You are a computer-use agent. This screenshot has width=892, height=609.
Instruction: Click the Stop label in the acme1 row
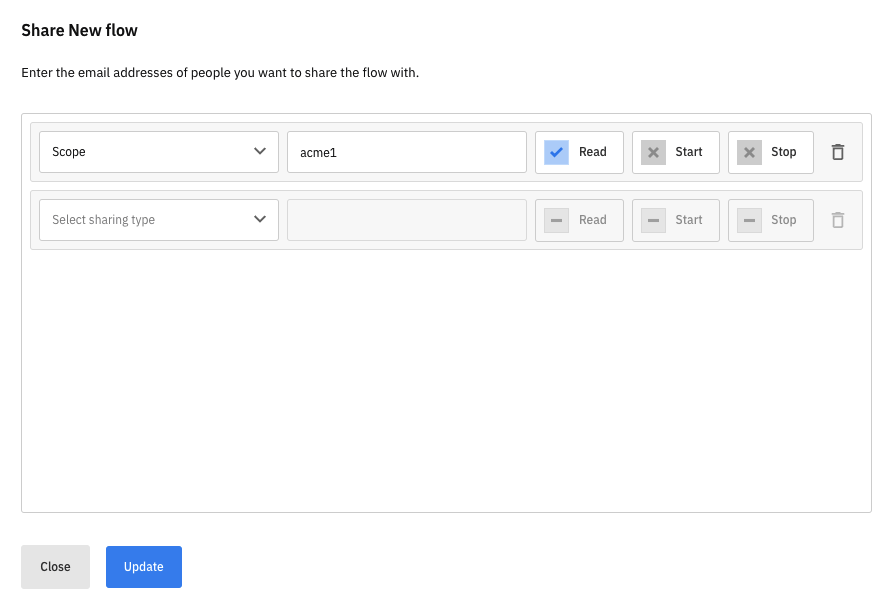[784, 152]
